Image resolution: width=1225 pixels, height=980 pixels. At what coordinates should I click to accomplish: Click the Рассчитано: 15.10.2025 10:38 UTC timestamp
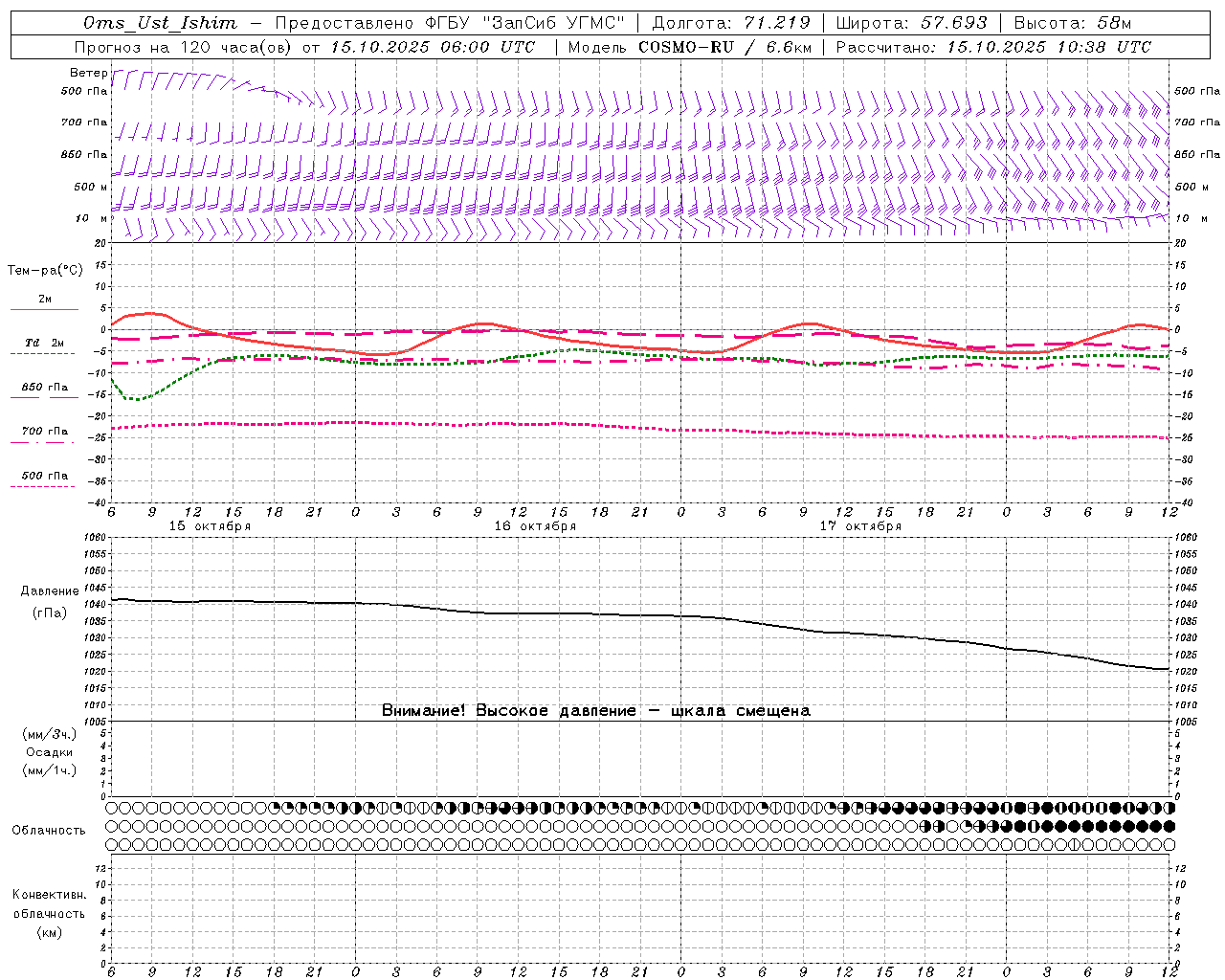pos(993,47)
